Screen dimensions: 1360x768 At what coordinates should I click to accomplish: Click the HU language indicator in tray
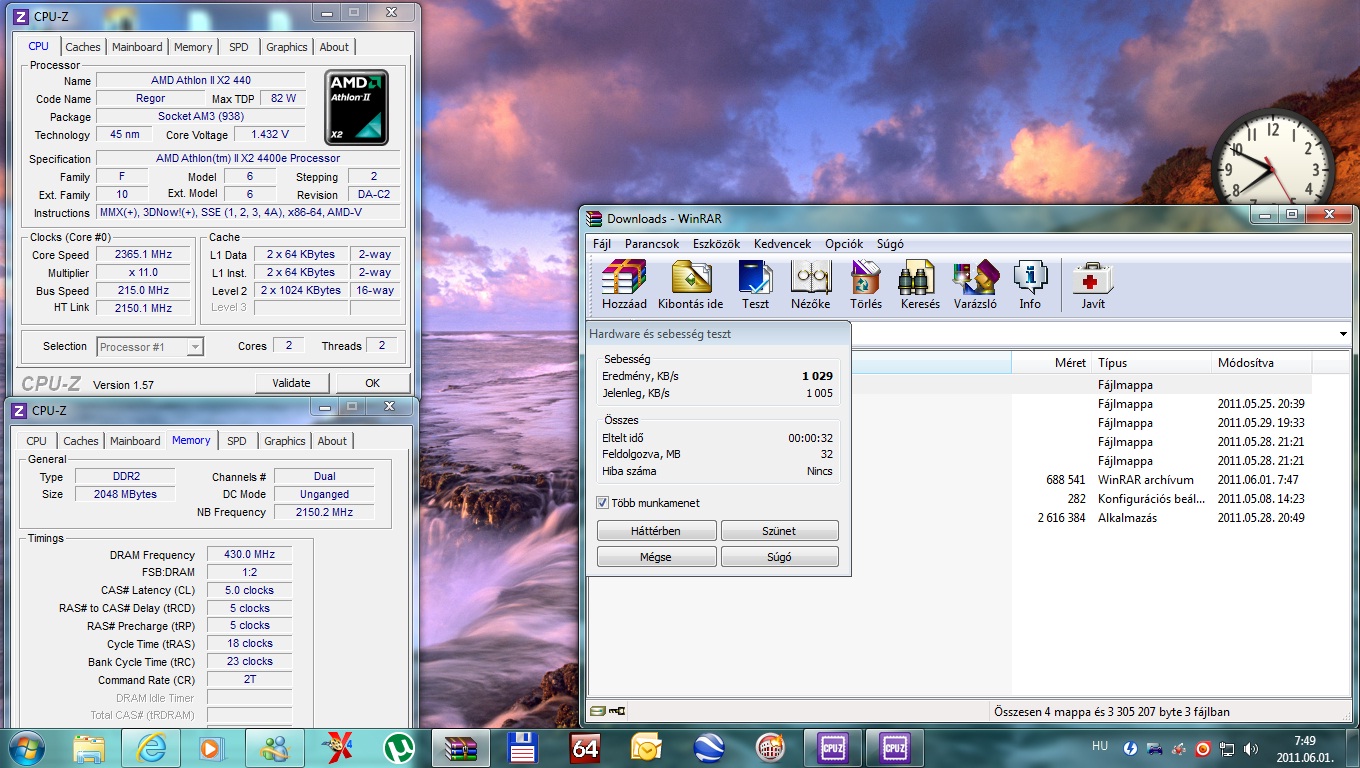pyautogui.click(x=1100, y=747)
